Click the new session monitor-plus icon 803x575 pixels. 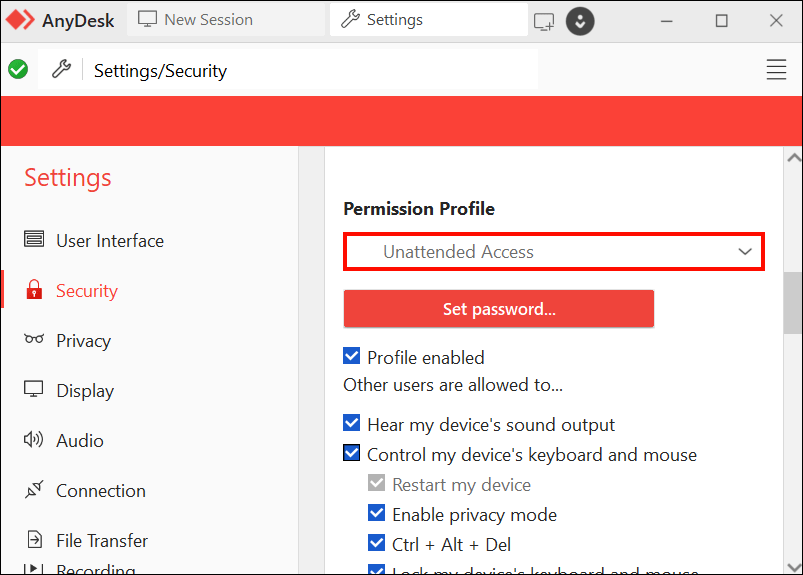point(544,21)
